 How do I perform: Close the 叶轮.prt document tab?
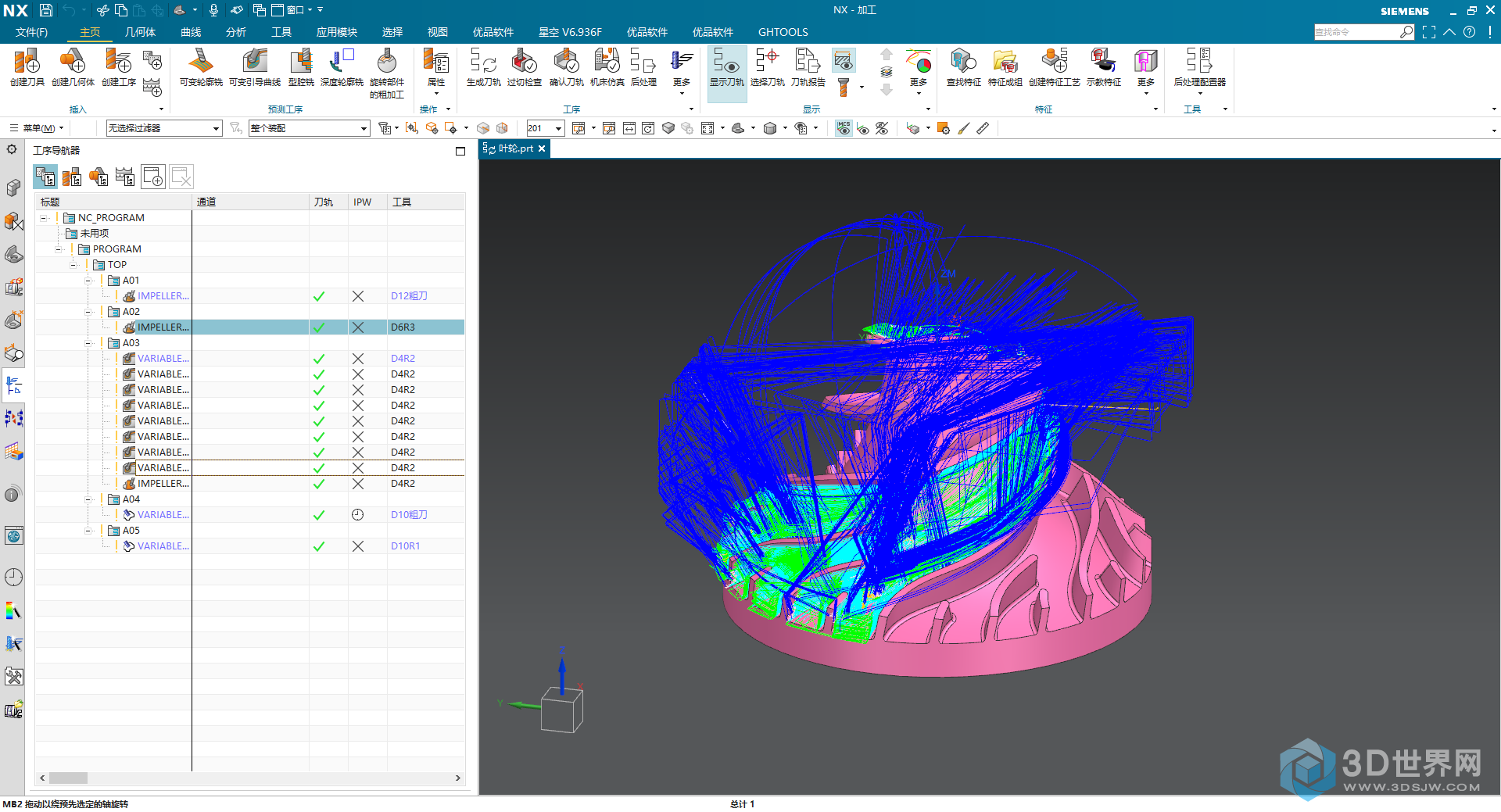[542, 148]
